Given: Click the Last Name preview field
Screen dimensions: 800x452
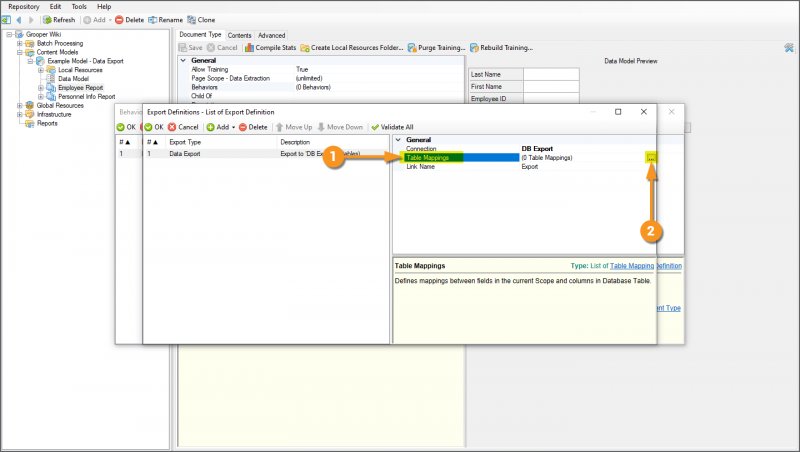Looking at the screenshot, I should [551, 74].
